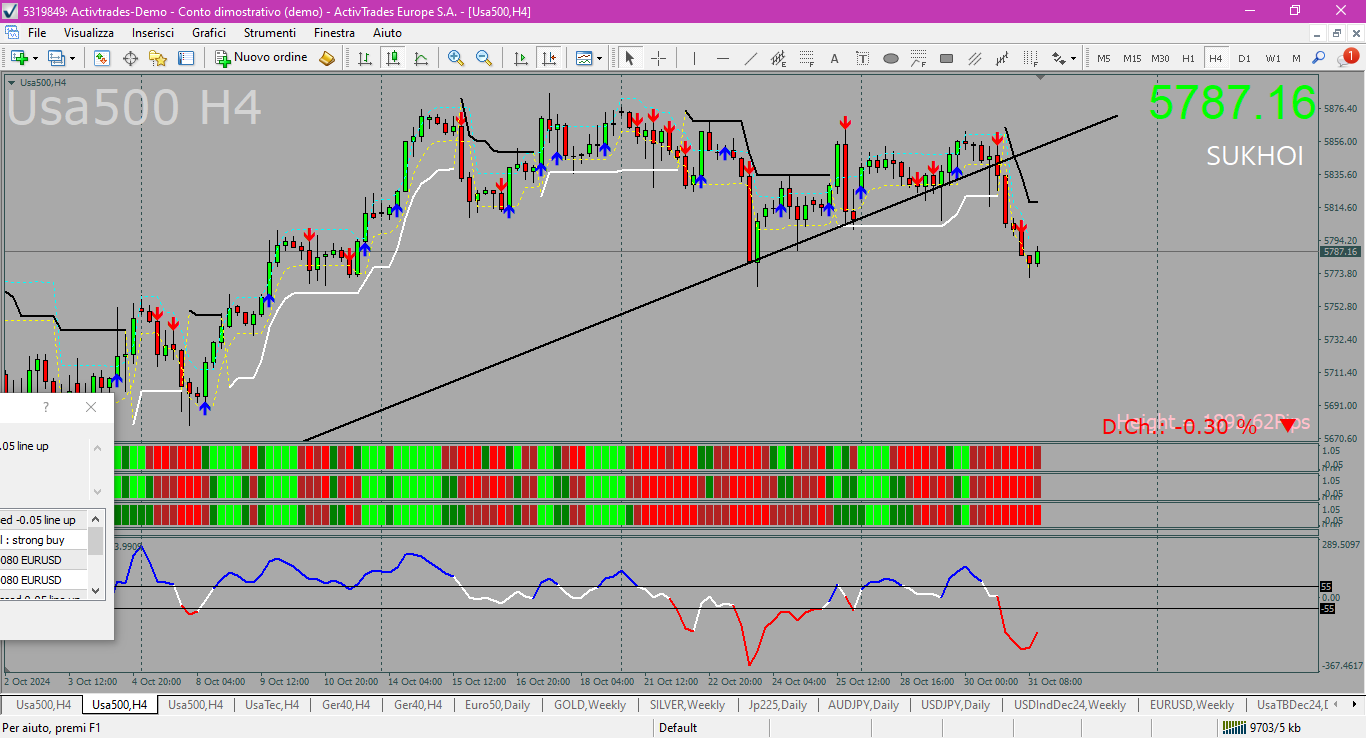Switch chart to bar chart mode

click(365, 58)
